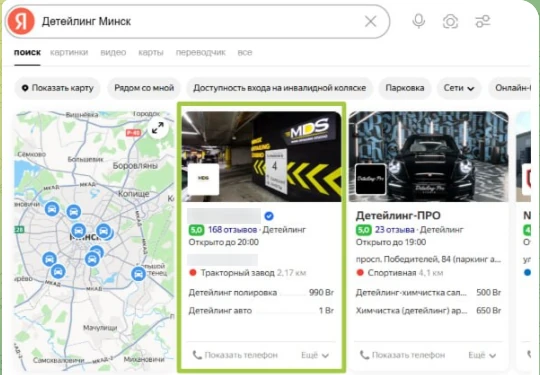Switch to the карты tab
Screen dimensions: 540x375
(x=151, y=52)
